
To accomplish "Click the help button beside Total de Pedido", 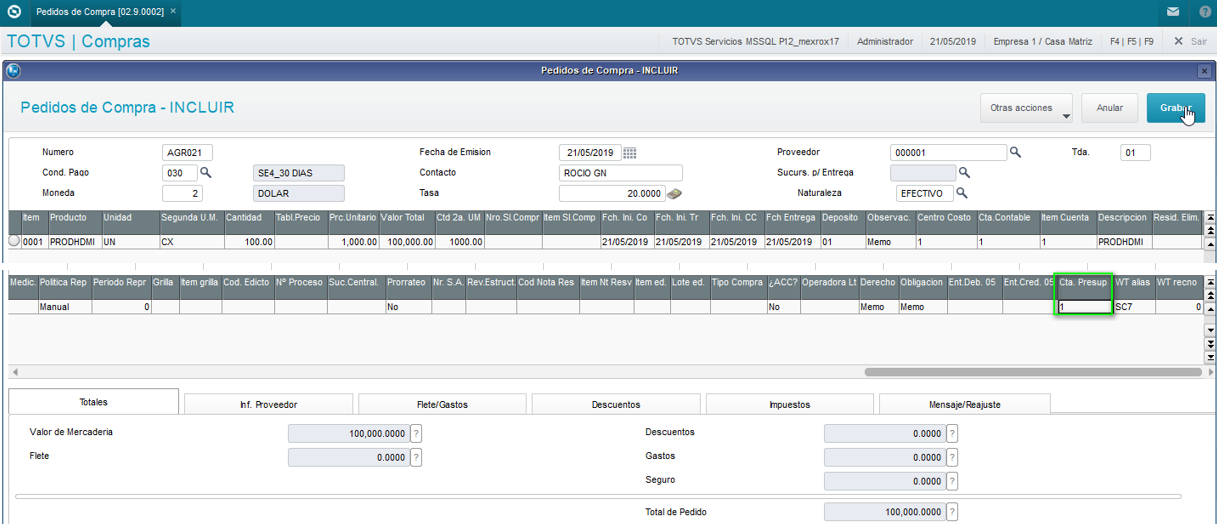I will tap(952, 512).
